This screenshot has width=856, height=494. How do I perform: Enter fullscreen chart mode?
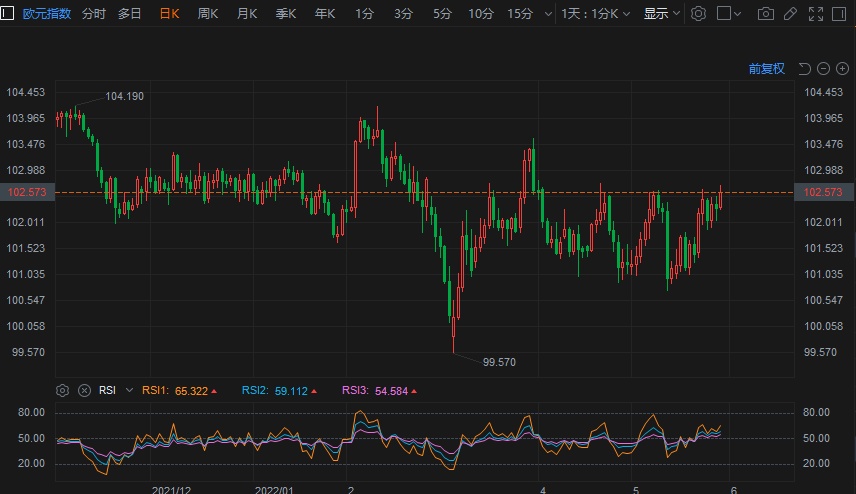click(815, 14)
